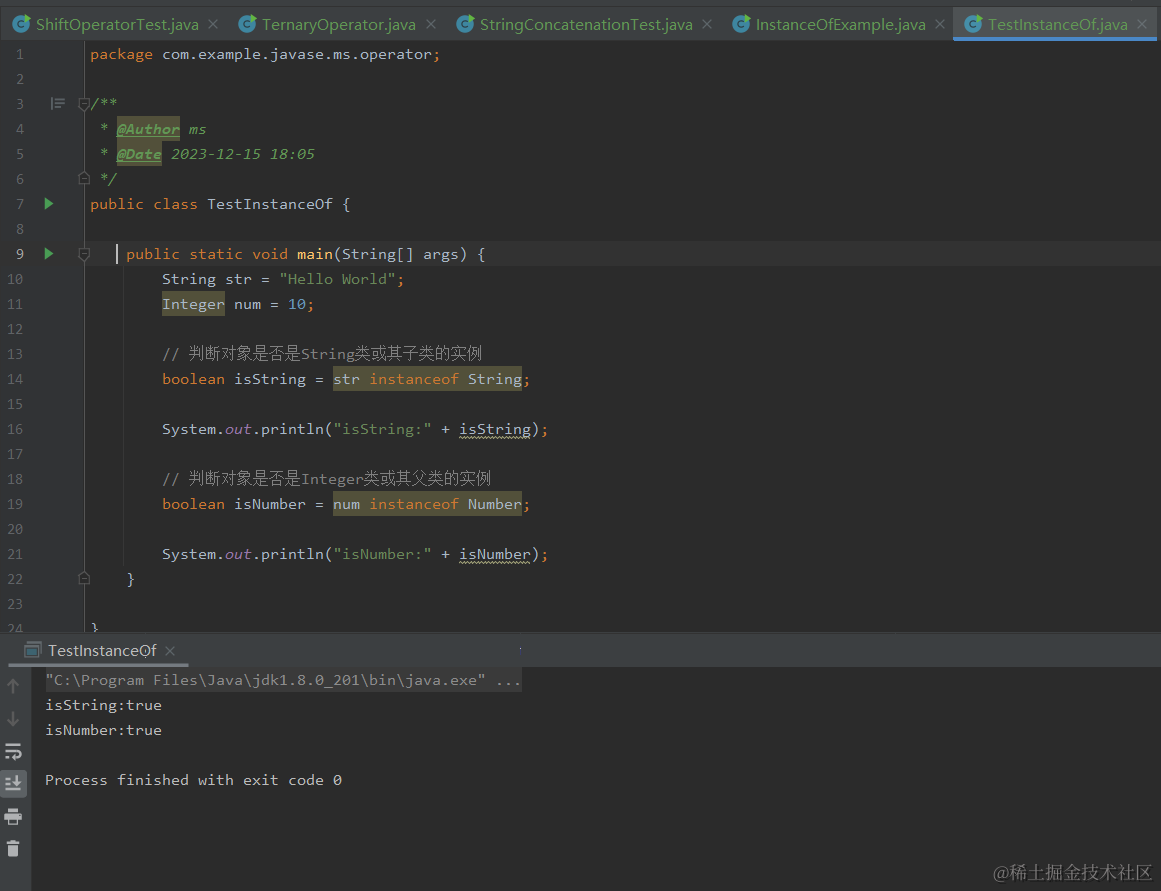Click the "Hello World" string literal
The height and width of the screenshot is (891, 1161).
click(338, 279)
